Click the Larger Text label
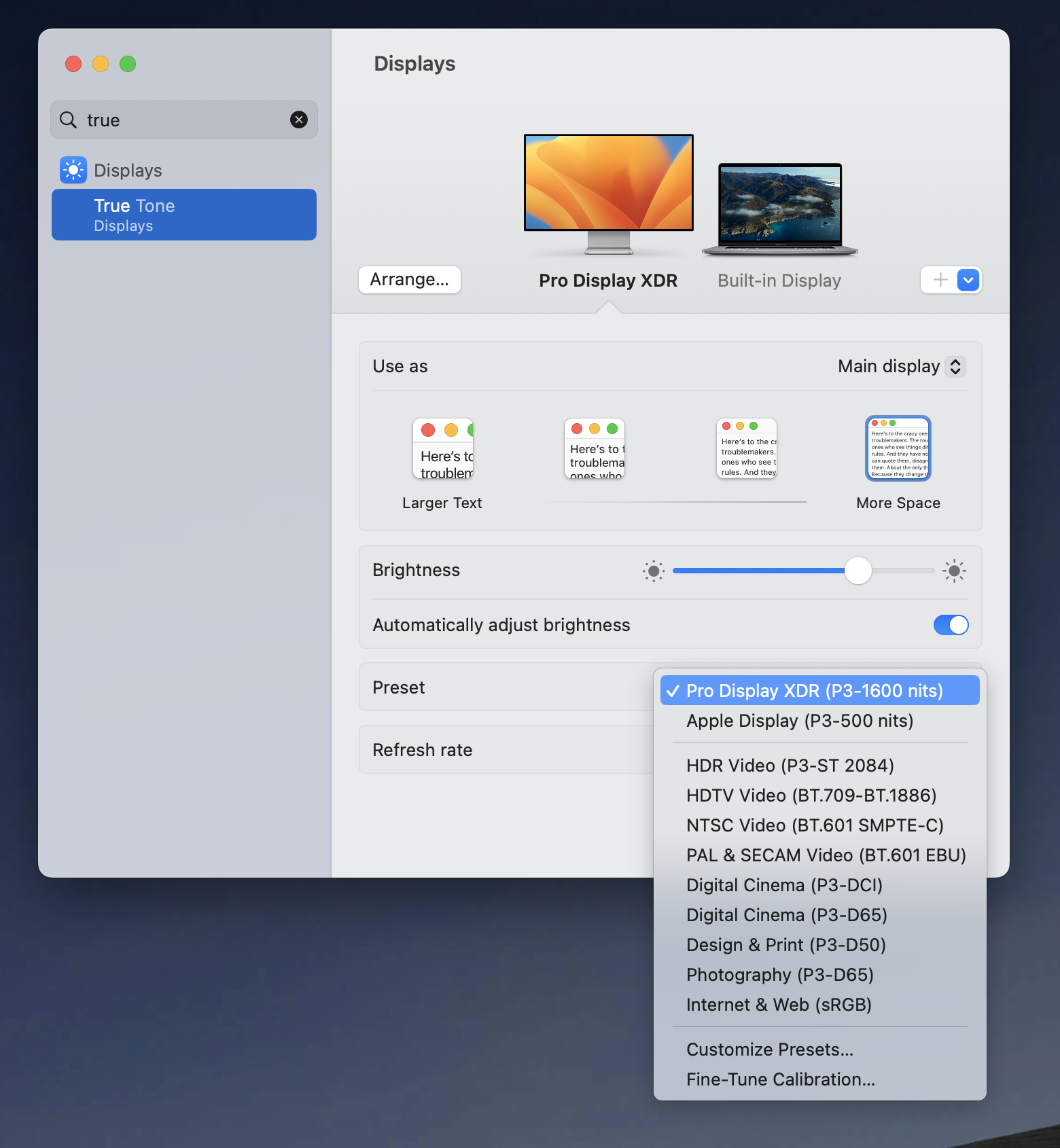This screenshot has width=1060, height=1148. (442, 503)
